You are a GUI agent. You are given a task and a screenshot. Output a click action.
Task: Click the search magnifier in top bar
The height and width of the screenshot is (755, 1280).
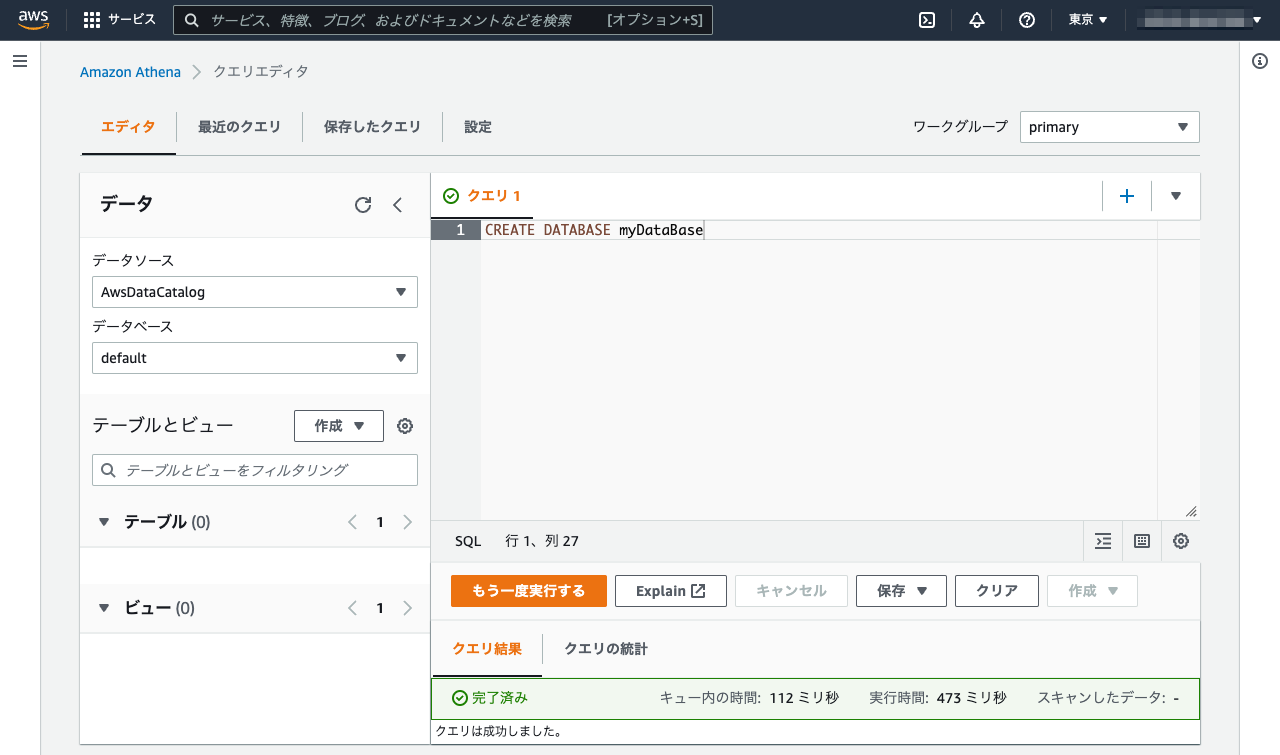pyautogui.click(x=192, y=20)
